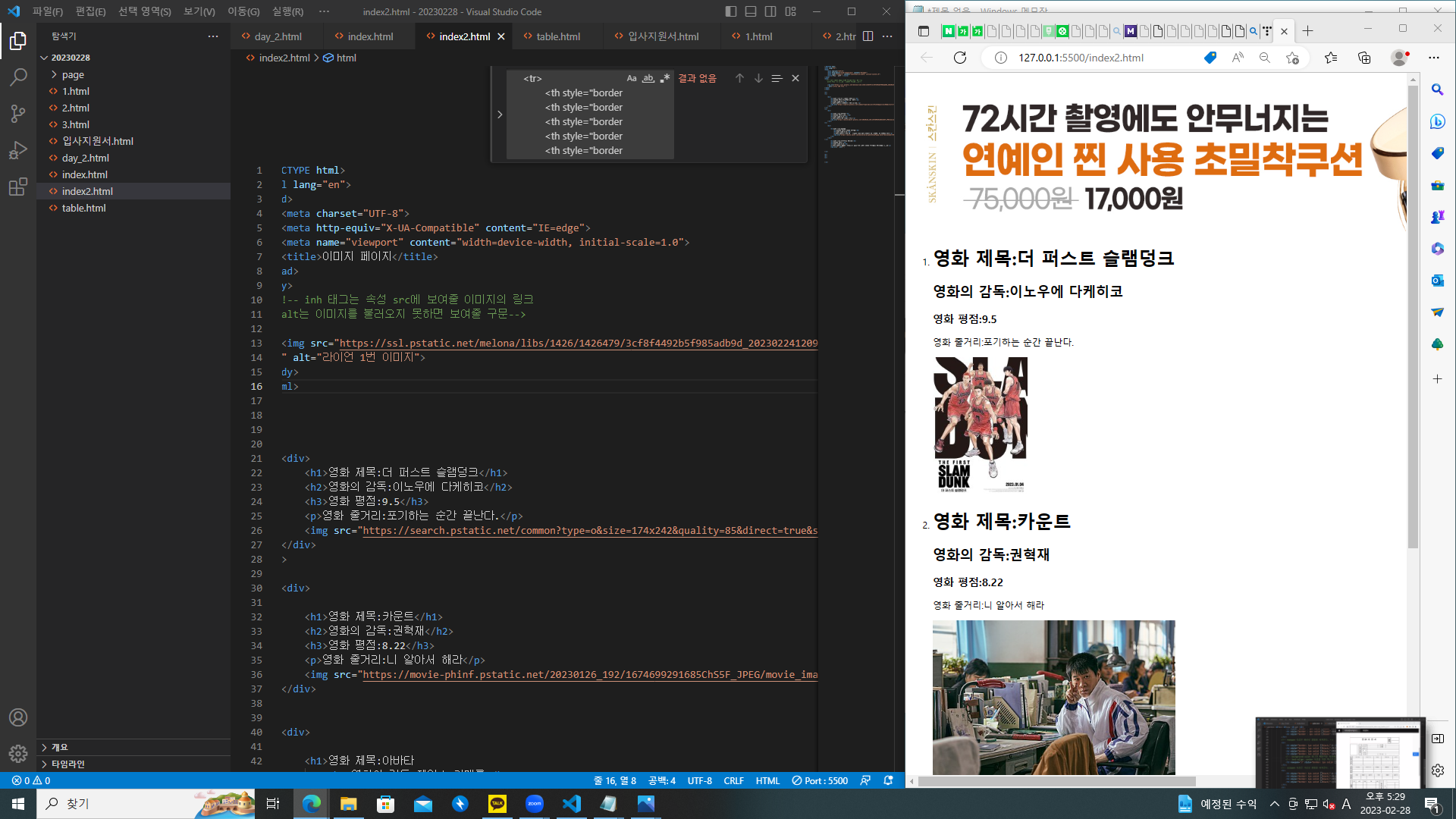Click Live Server Port 5500 status item
Screen dimensions: 1456x819
tap(820, 780)
